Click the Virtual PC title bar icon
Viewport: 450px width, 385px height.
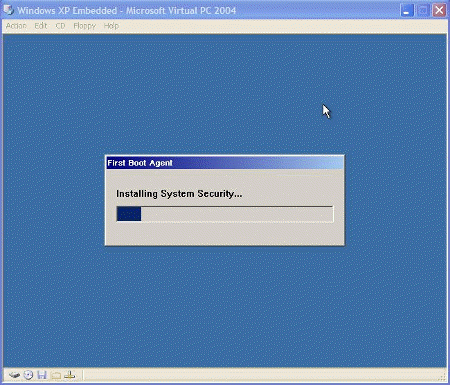(x=8, y=10)
